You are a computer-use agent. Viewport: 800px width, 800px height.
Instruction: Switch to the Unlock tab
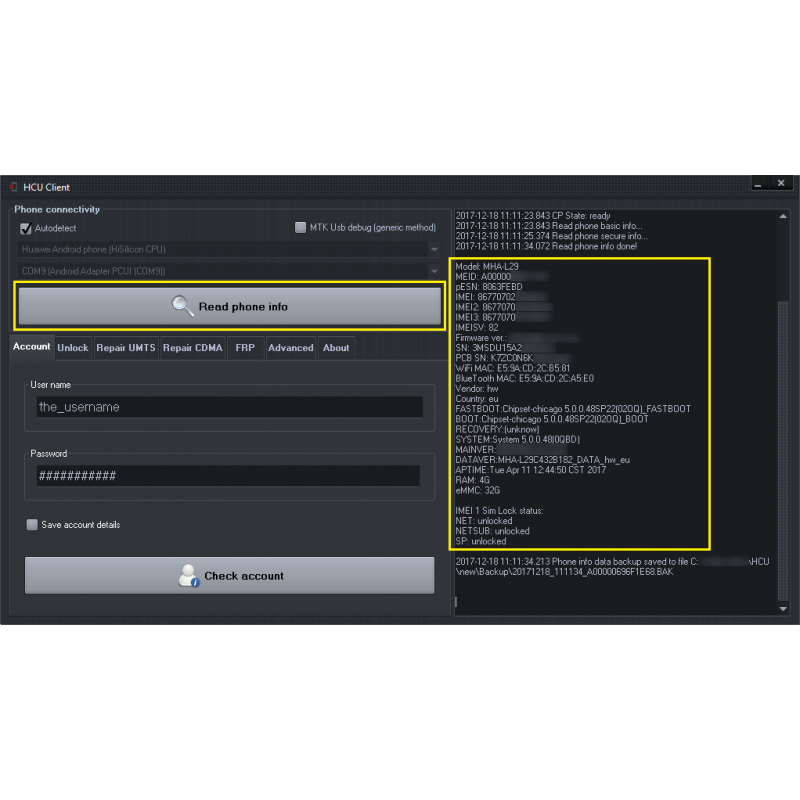(73, 348)
